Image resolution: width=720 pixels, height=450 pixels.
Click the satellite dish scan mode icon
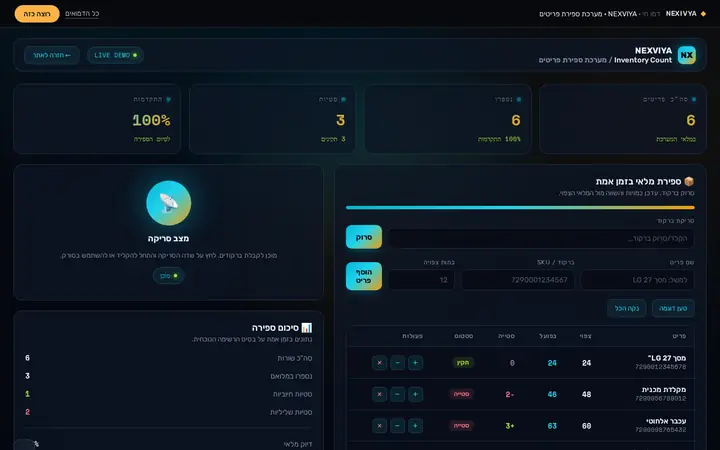click(x=169, y=203)
